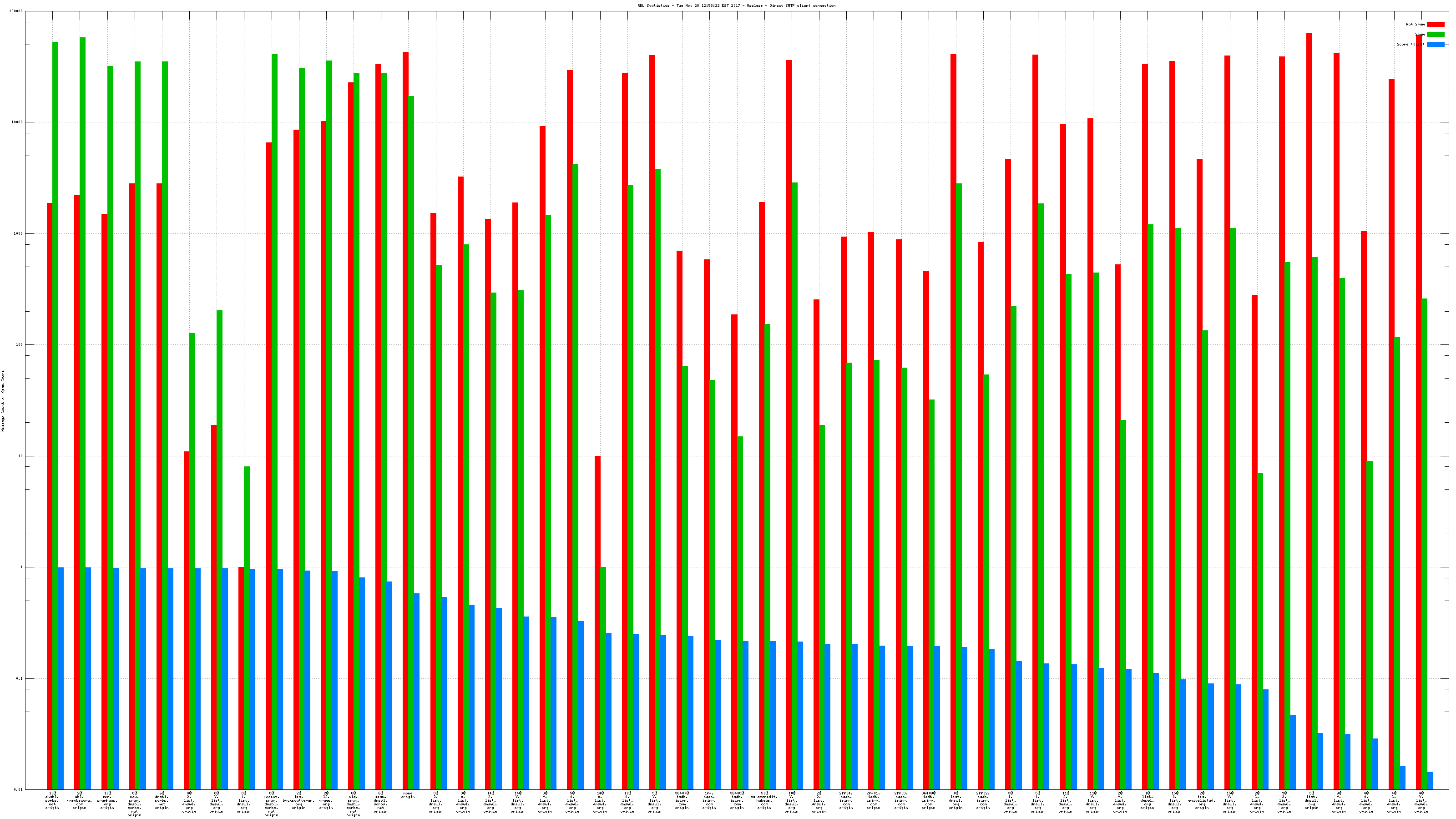
Task: Click the ips.whitelisted.org x-axis label
Action: coord(1202,800)
